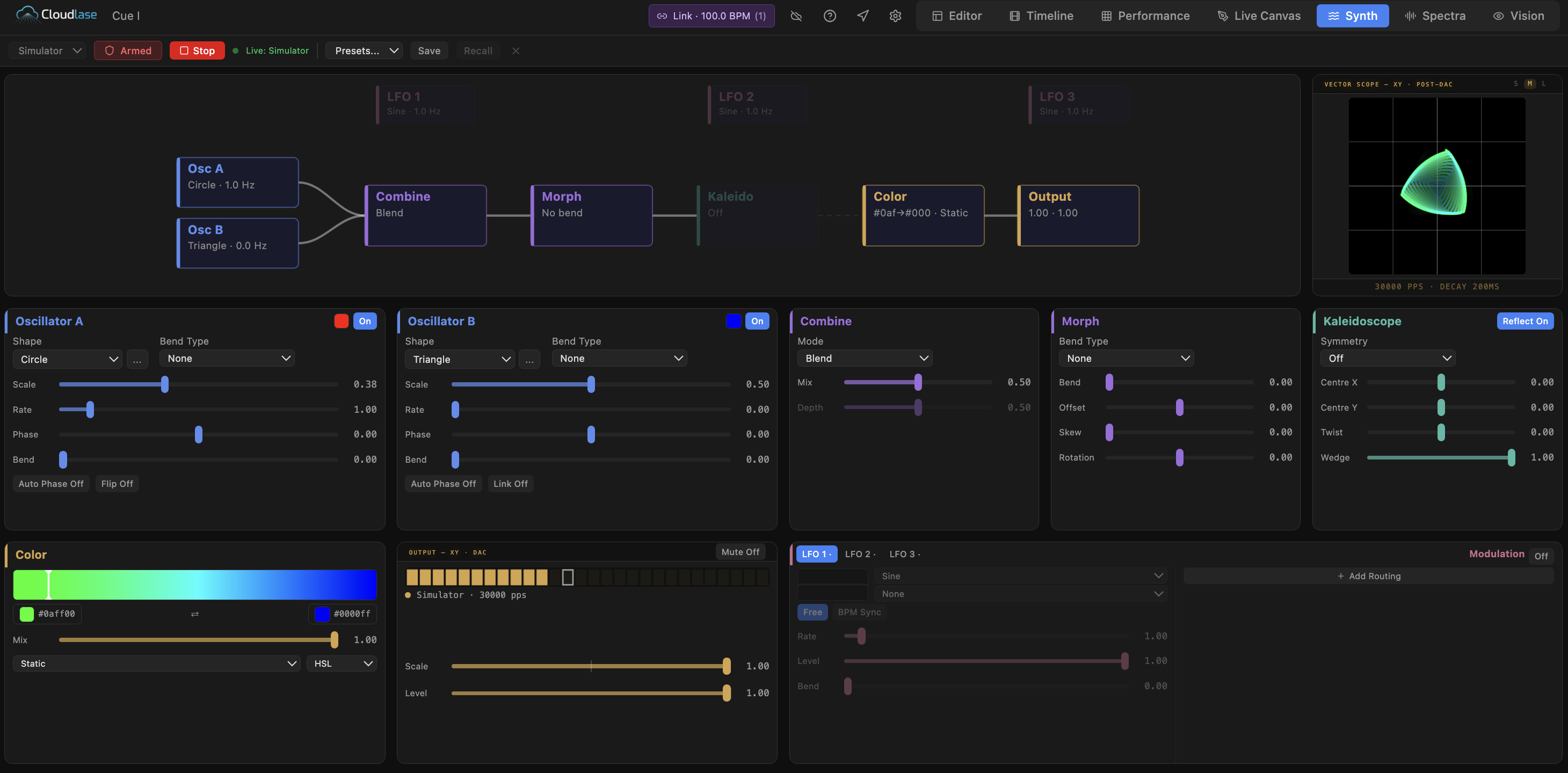Click the swap colors arrows icon
Image resolution: width=1568 pixels, height=773 pixels.
[x=195, y=614]
